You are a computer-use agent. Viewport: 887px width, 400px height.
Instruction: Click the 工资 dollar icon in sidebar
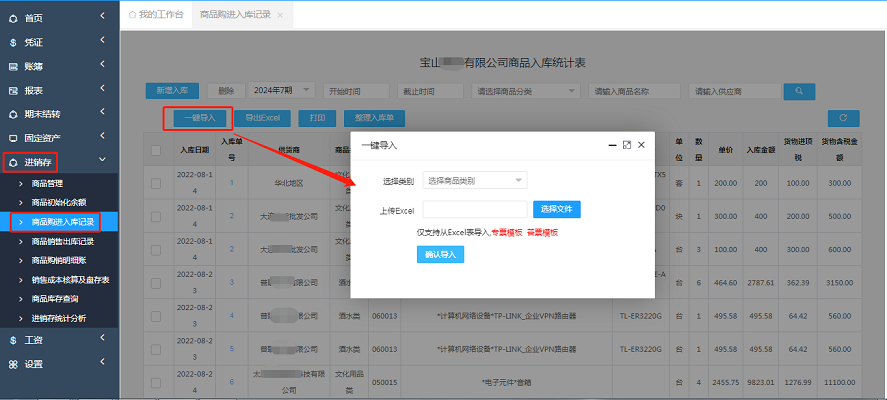click(13, 340)
